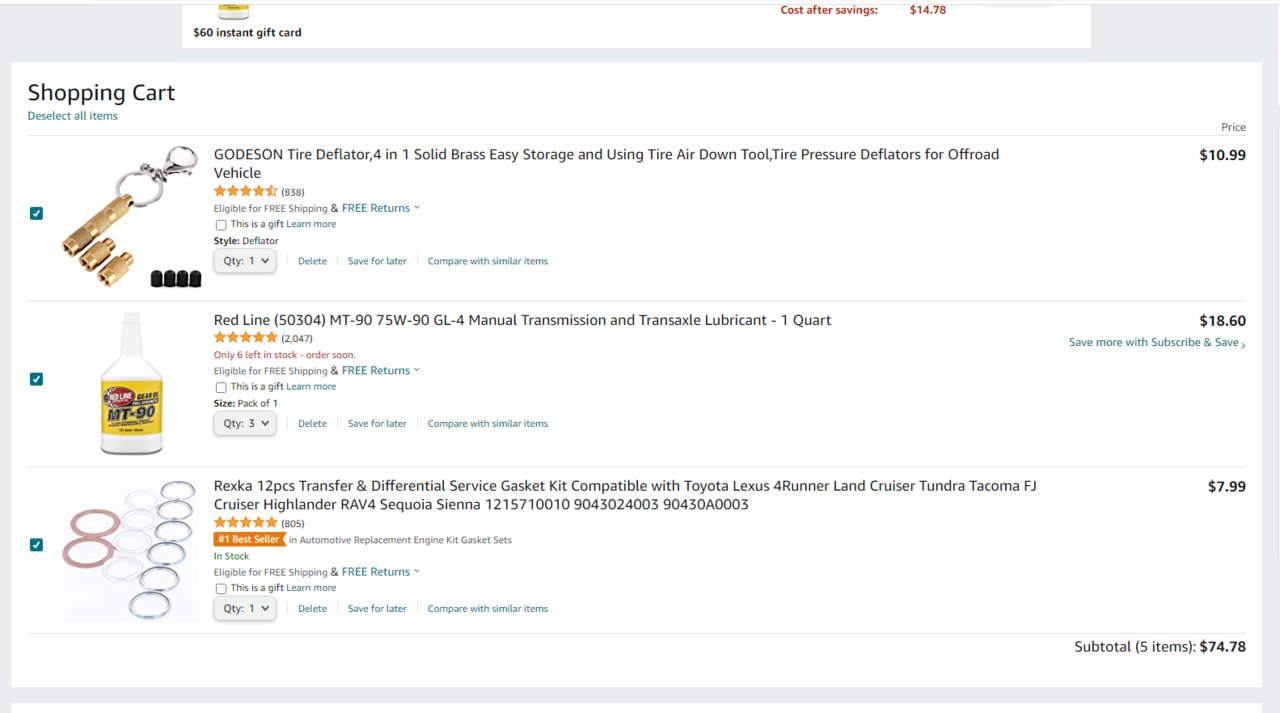Open quantity dropdown for Red Line MT-90
The image size is (1280, 713).
click(x=245, y=423)
